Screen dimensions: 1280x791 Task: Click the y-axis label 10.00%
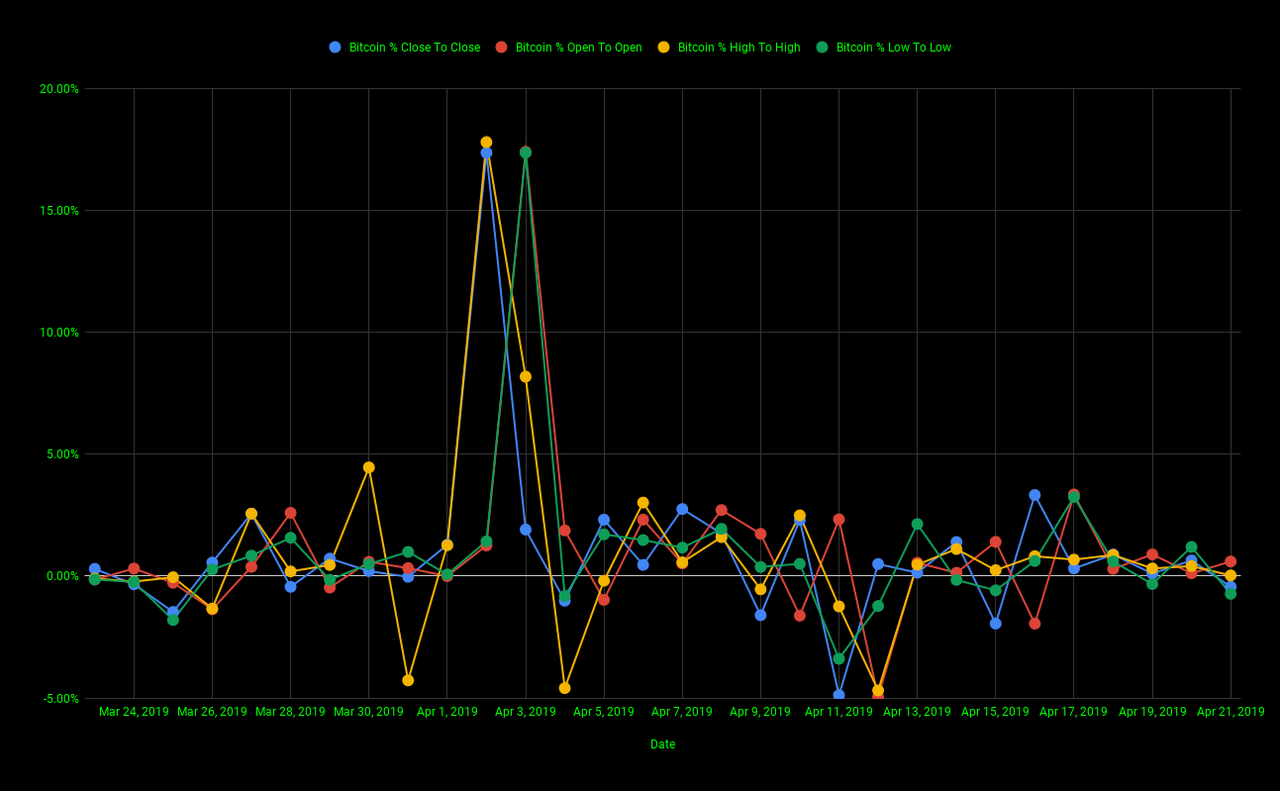pyautogui.click(x=59, y=333)
